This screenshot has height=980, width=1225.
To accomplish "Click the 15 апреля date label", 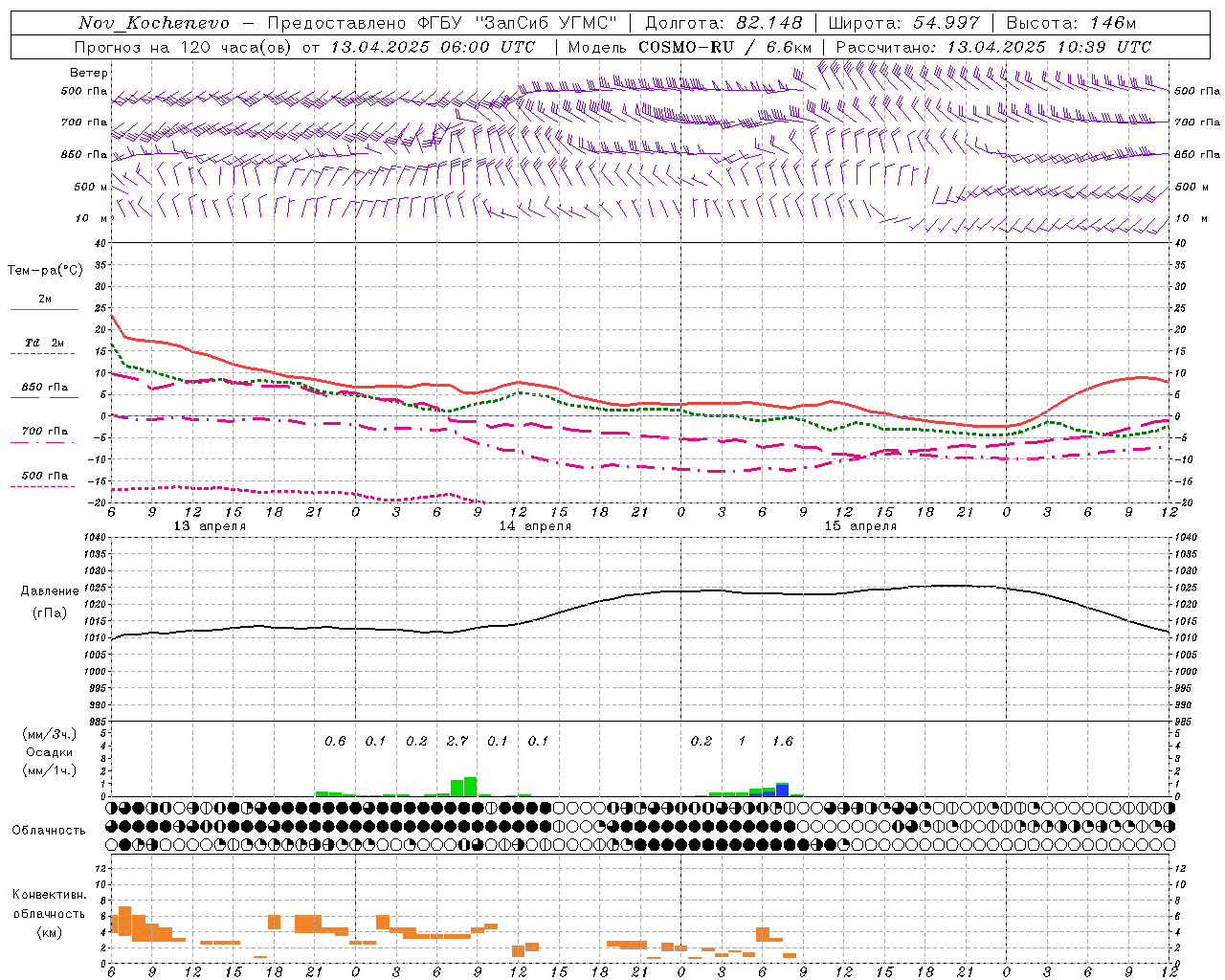I will [x=860, y=526].
